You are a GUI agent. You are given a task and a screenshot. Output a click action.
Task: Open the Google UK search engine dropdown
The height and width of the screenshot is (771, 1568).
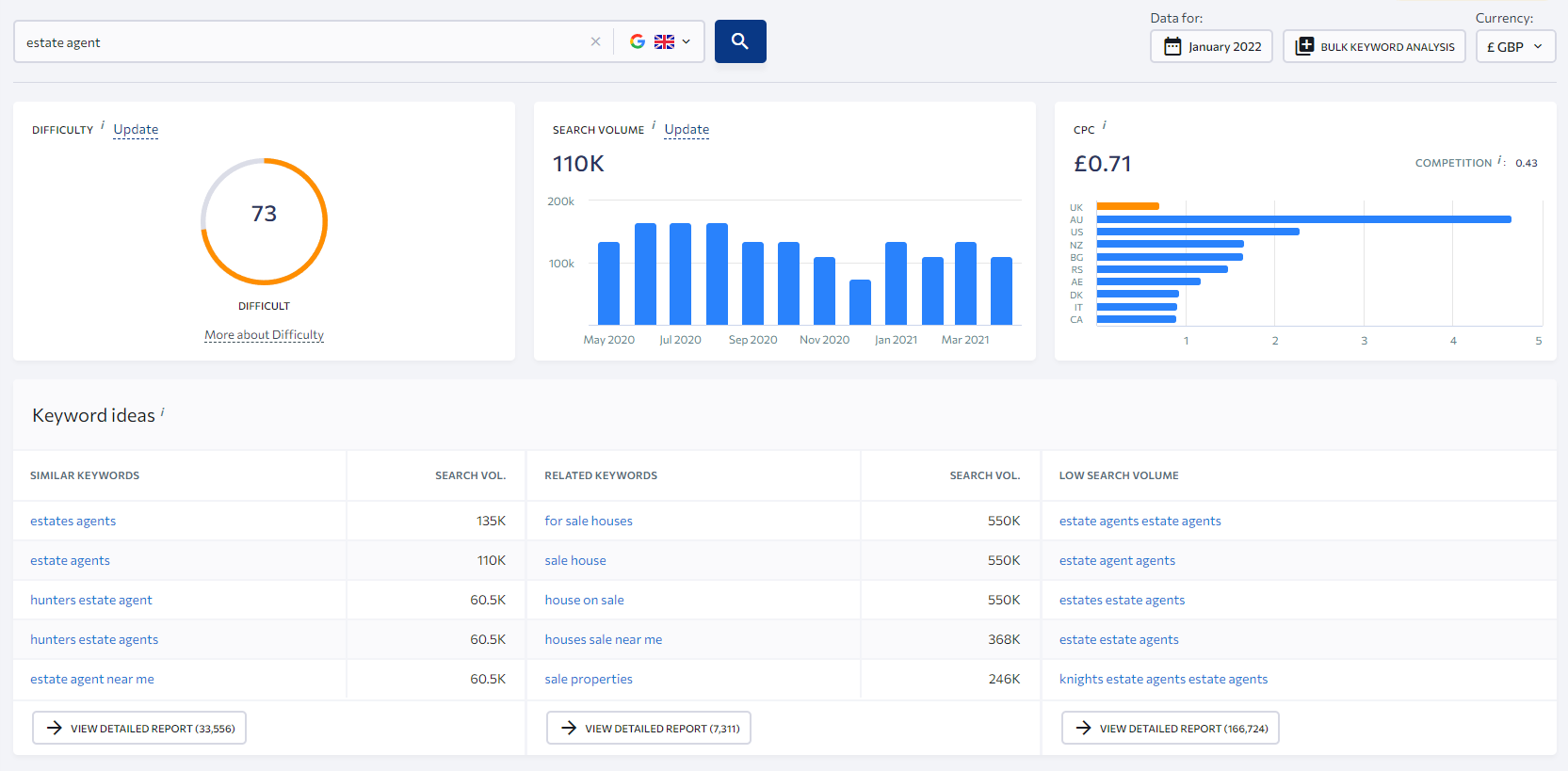660,41
